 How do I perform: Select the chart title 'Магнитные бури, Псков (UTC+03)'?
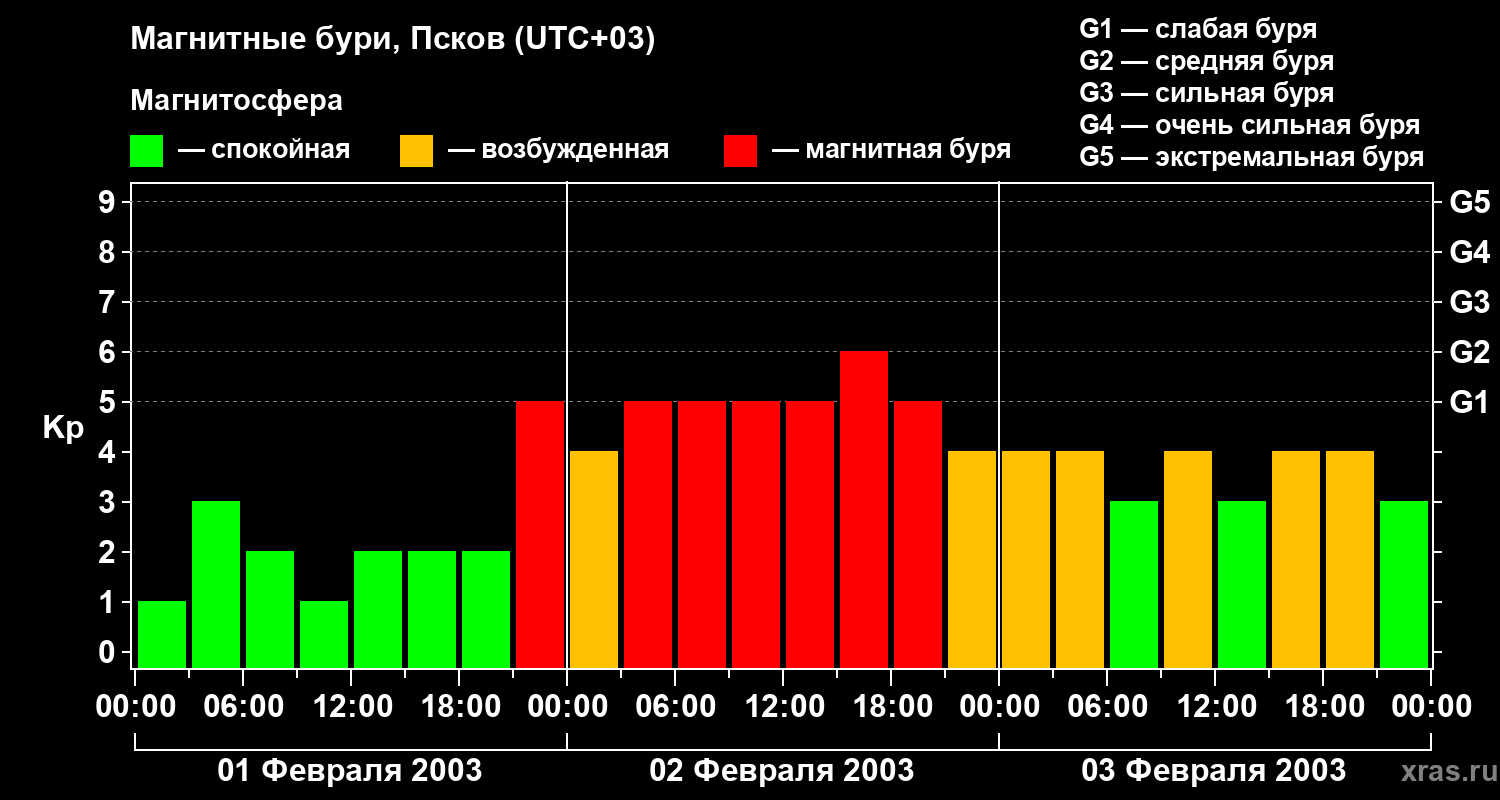[x=392, y=40]
